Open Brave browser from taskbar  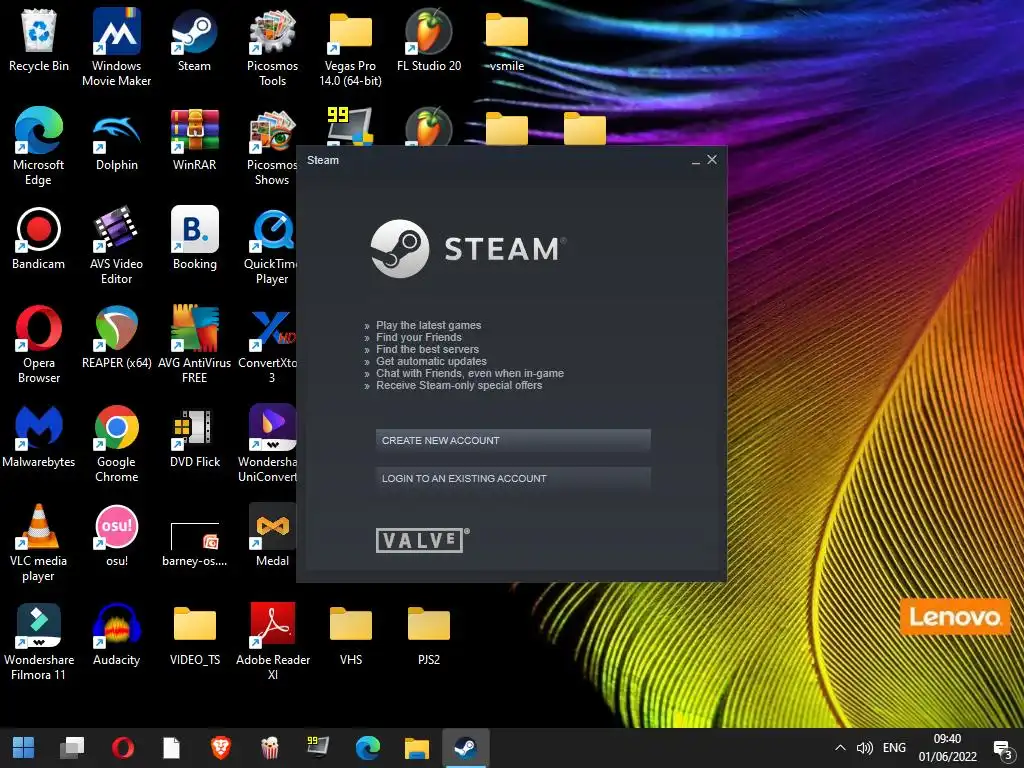(x=220, y=748)
